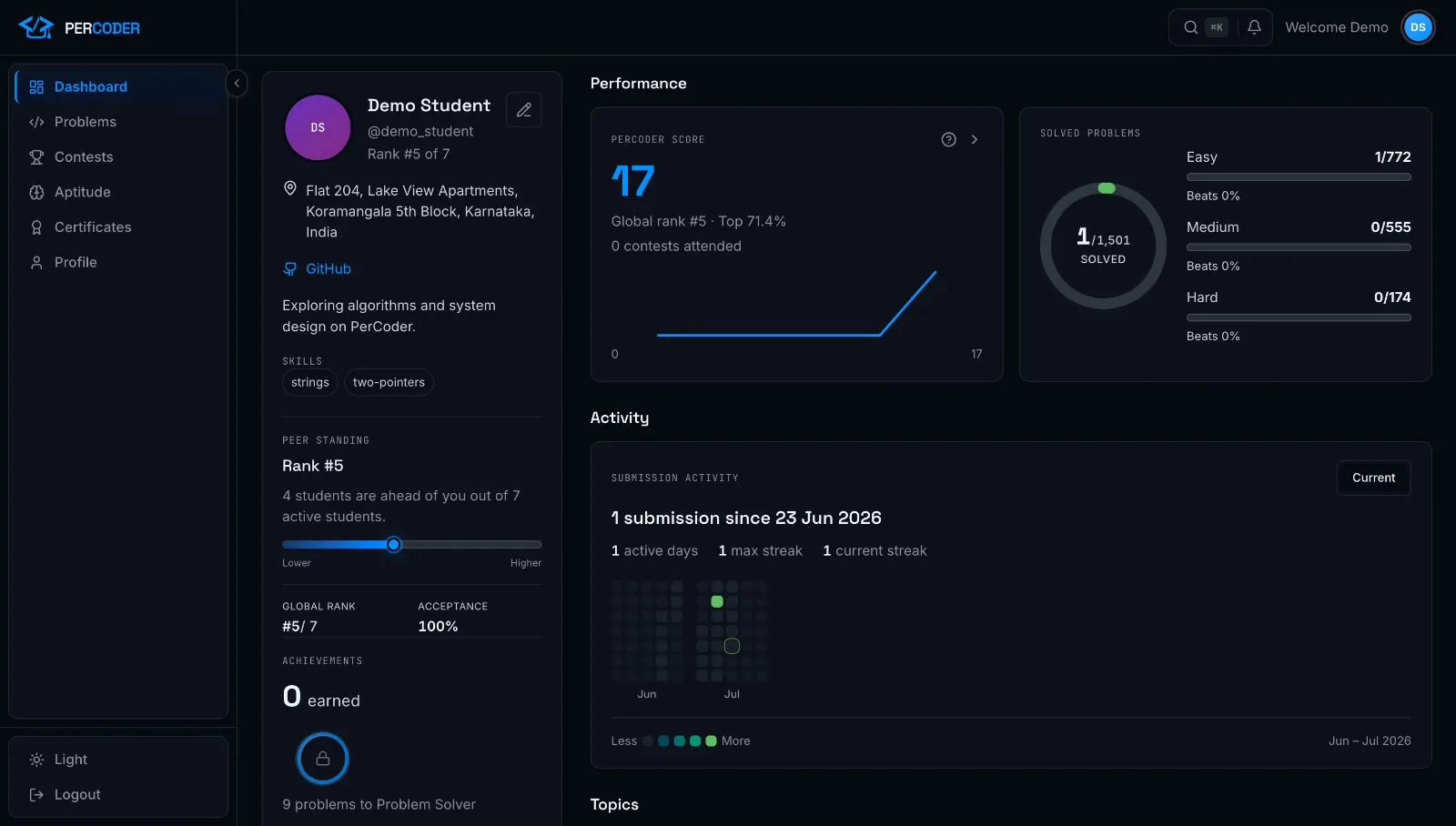Click the brightest legend swatch near More
Image resolution: width=1456 pixels, height=826 pixels.
(712, 741)
